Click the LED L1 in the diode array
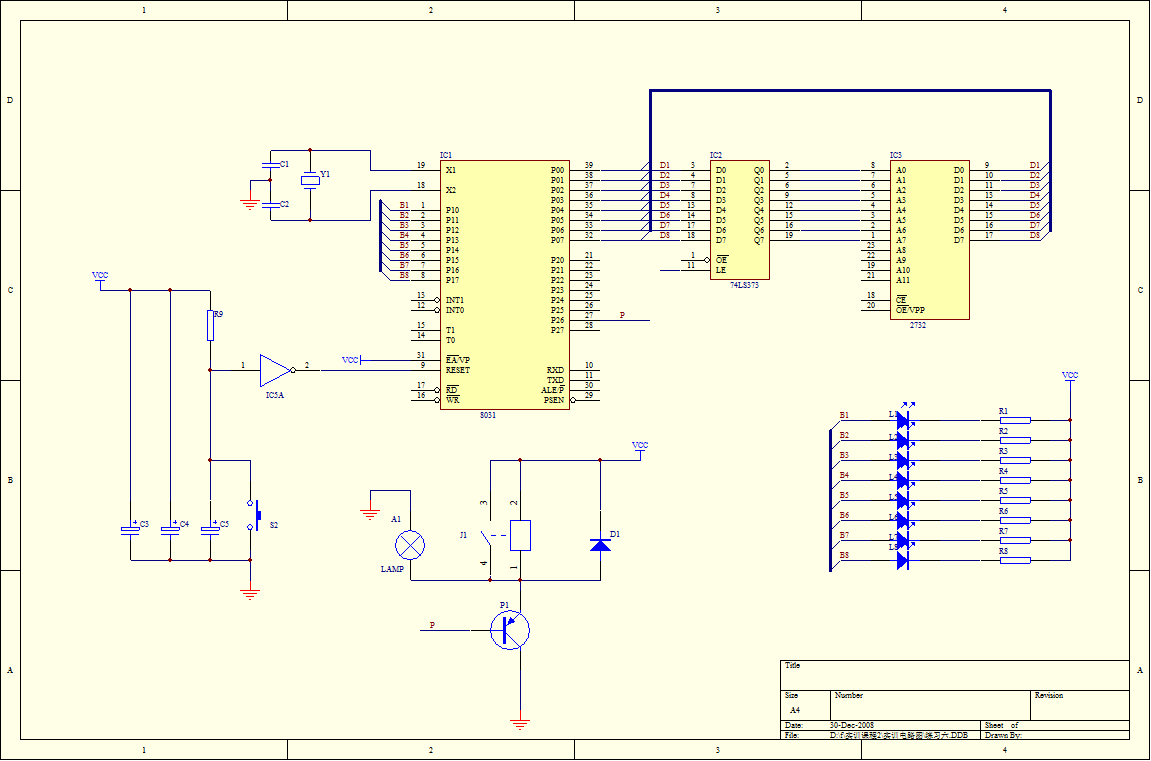The width and height of the screenshot is (1151, 761). coord(903,418)
